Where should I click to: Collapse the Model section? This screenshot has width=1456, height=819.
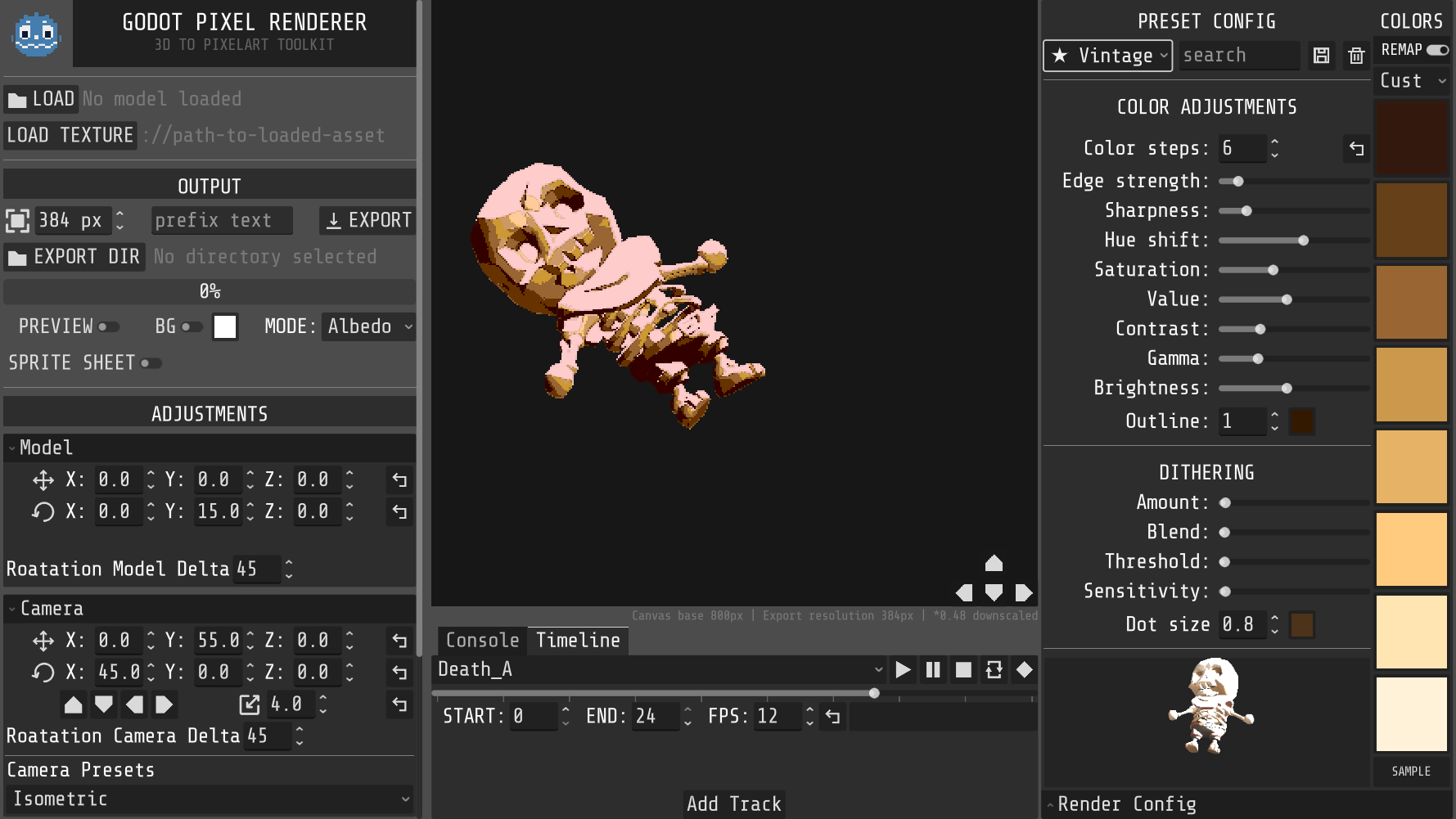point(210,448)
